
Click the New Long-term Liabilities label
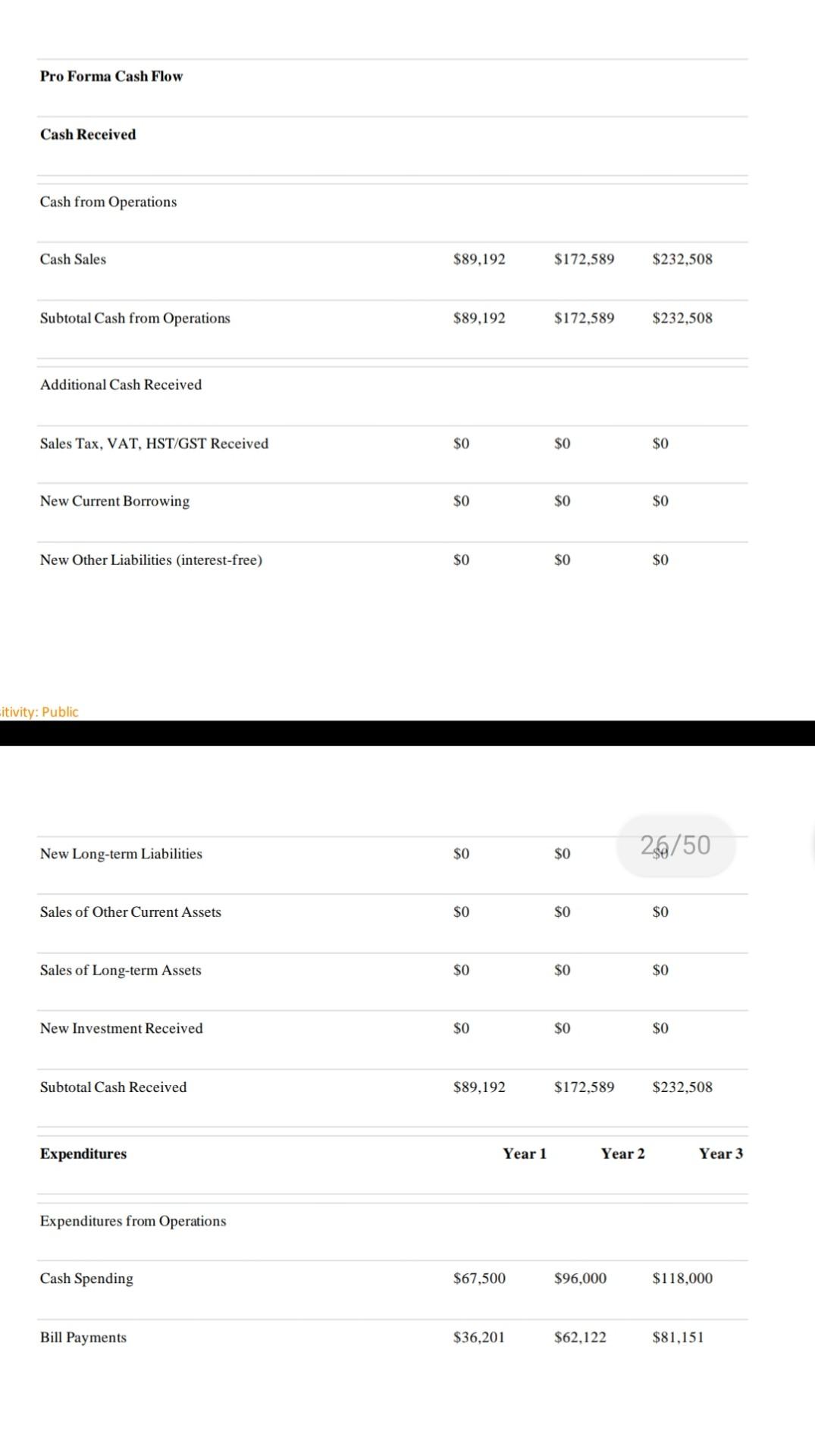[121, 854]
